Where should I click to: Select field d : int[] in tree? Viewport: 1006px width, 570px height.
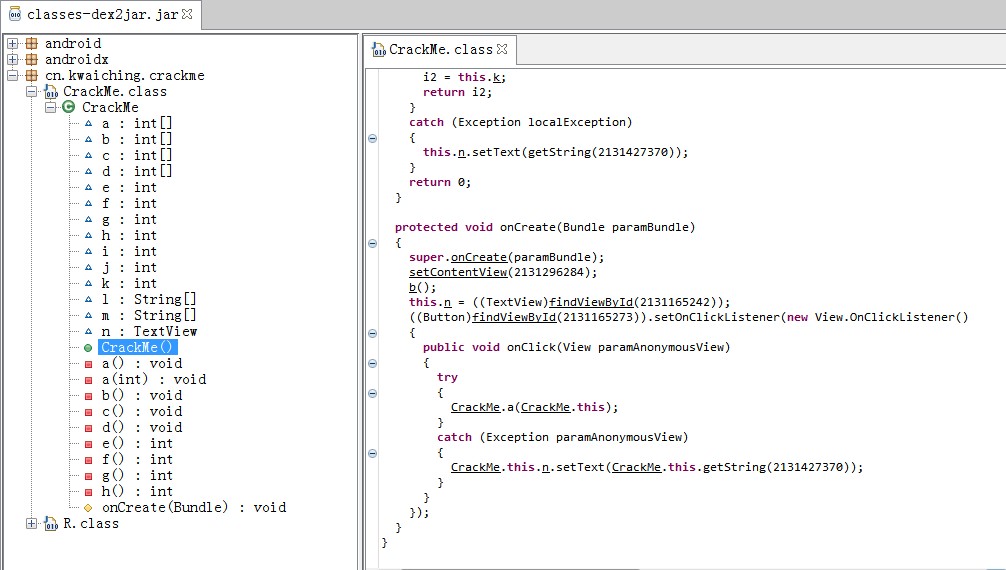click(x=137, y=171)
